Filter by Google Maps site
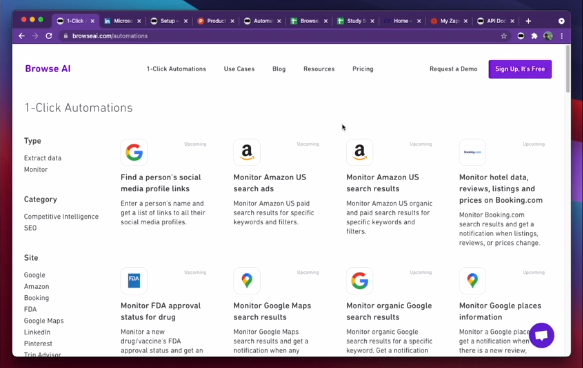The image size is (583, 368). (44, 321)
